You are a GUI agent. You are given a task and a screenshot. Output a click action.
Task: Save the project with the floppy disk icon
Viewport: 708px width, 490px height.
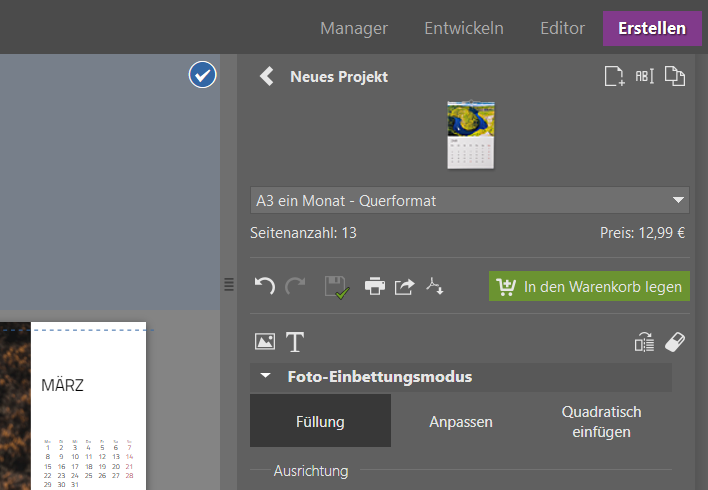(x=335, y=287)
